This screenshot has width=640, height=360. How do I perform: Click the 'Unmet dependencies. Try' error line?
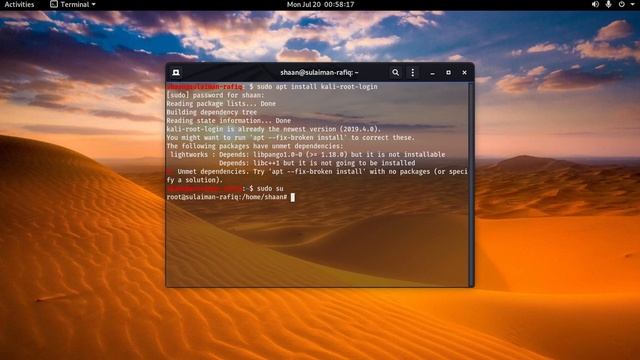[317, 172]
